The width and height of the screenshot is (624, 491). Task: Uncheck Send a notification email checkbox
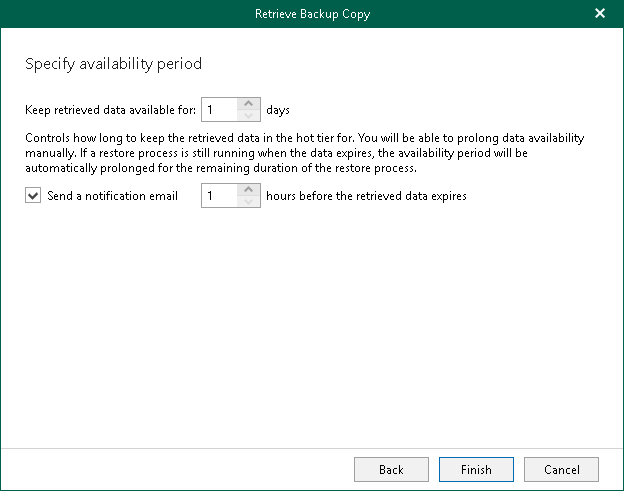(34, 196)
